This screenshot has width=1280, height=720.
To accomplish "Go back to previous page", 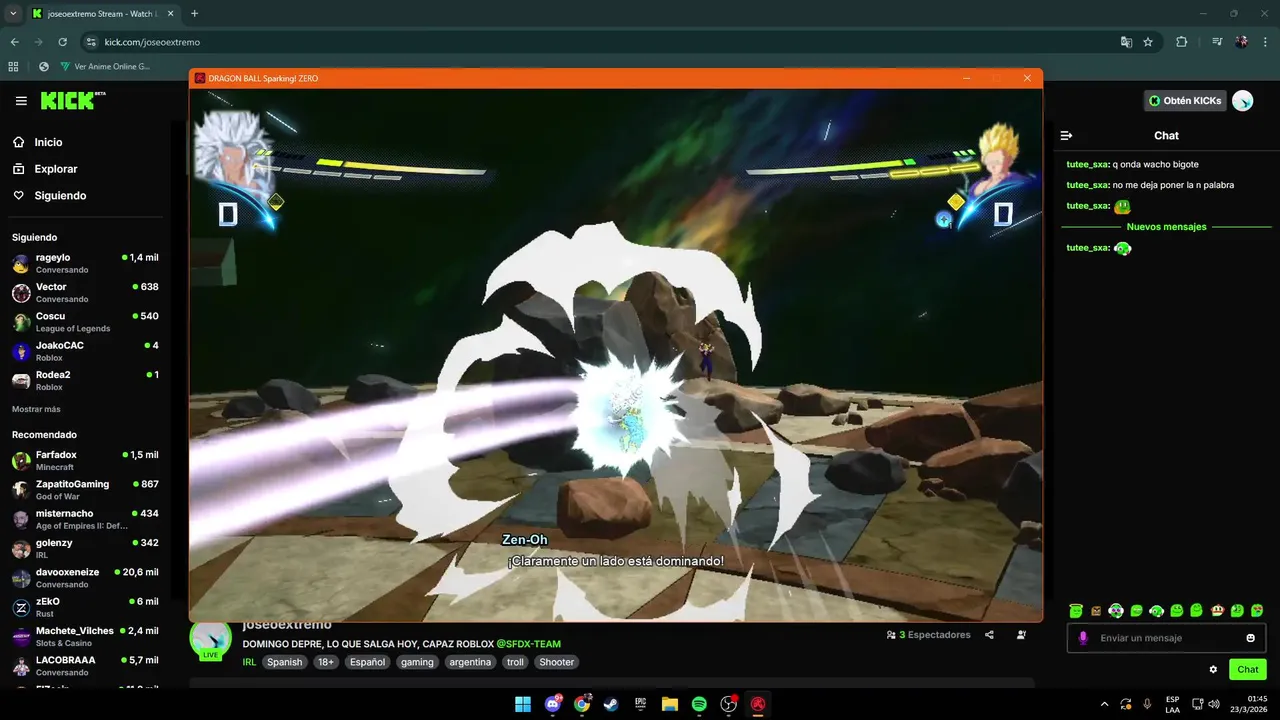I will [14, 42].
